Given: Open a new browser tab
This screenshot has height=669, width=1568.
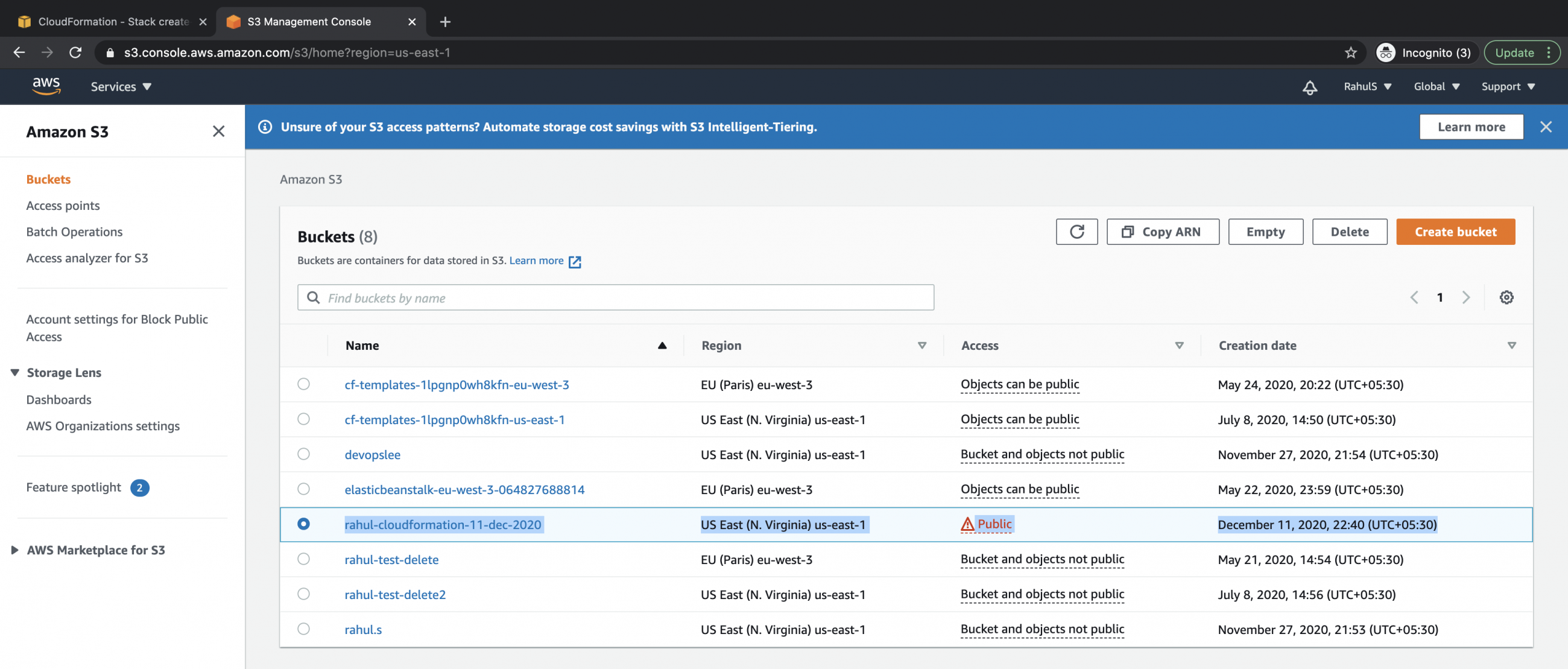Looking at the screenshot, I should [445, 22].
